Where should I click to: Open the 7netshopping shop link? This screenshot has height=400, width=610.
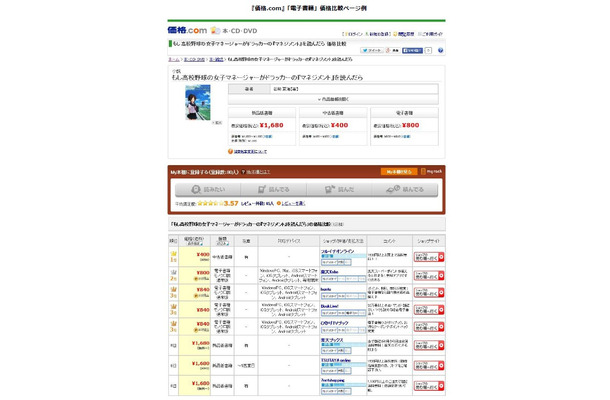coord(333,380)
